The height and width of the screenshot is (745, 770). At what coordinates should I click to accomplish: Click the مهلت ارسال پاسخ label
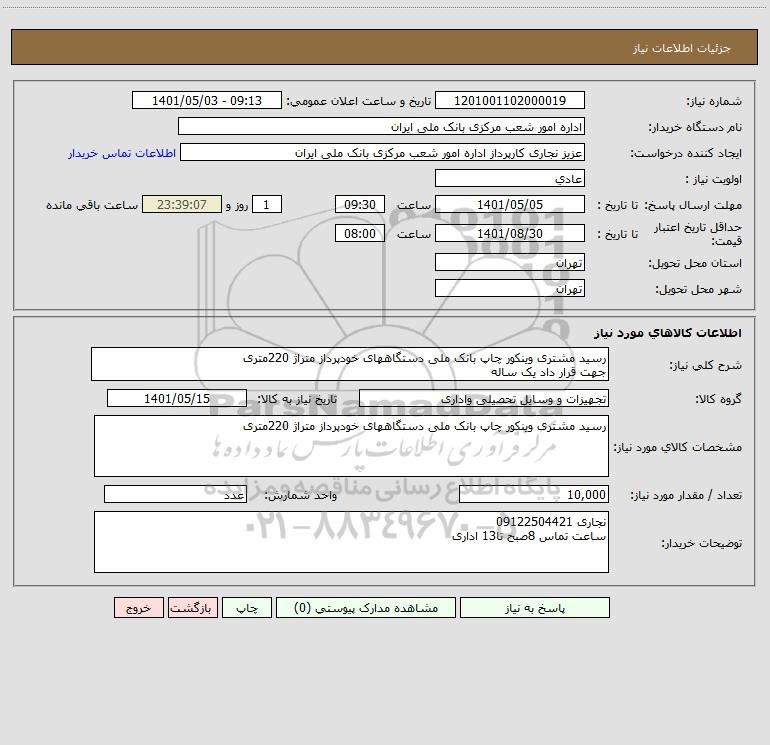693,205
